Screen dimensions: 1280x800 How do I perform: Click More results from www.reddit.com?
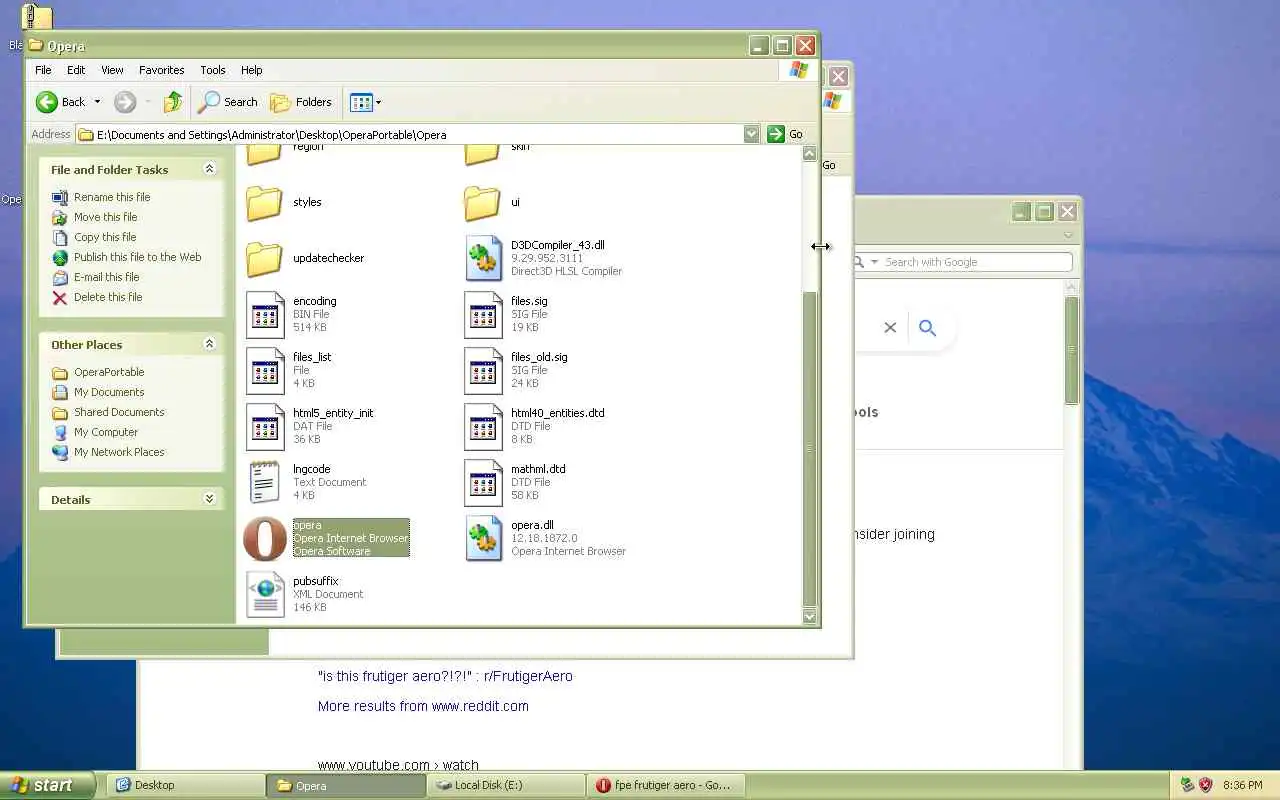pos(423,706)
